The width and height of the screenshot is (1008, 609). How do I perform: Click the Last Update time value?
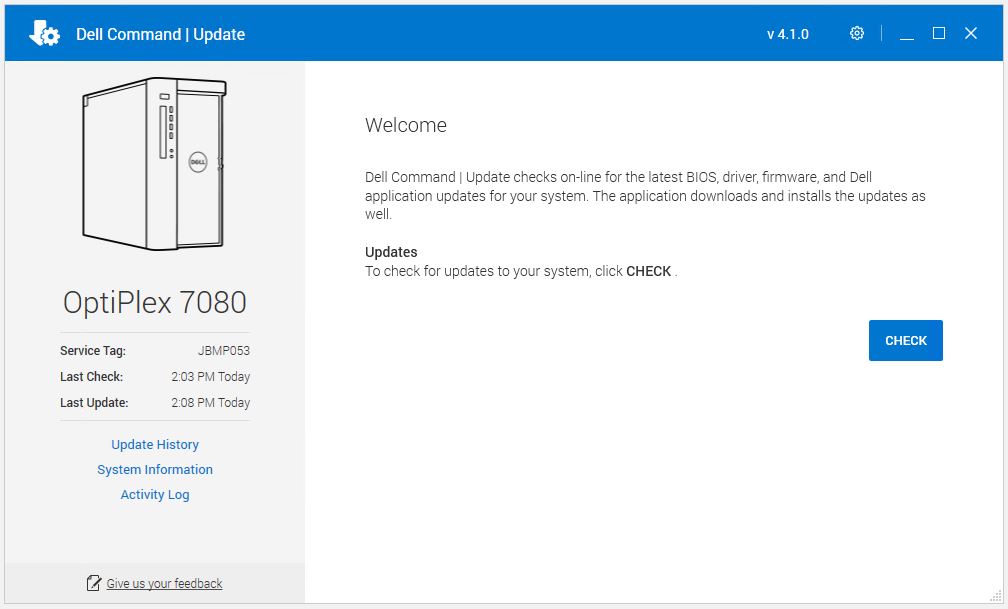click(x=210, y=403)
